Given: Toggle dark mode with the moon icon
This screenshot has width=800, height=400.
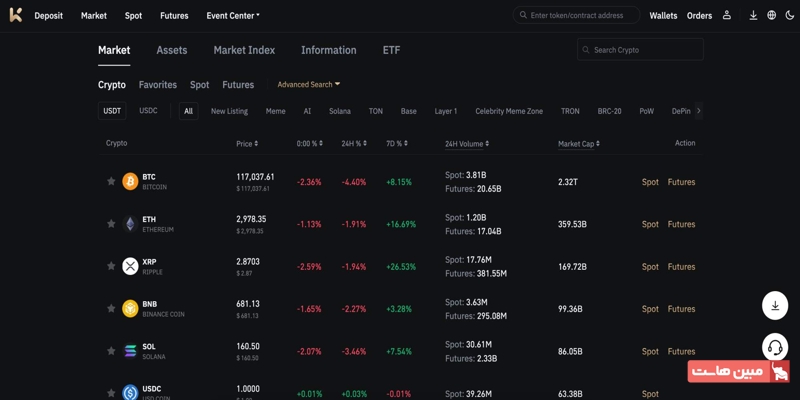Looking at the screenshot, I should tap(789, 15).
